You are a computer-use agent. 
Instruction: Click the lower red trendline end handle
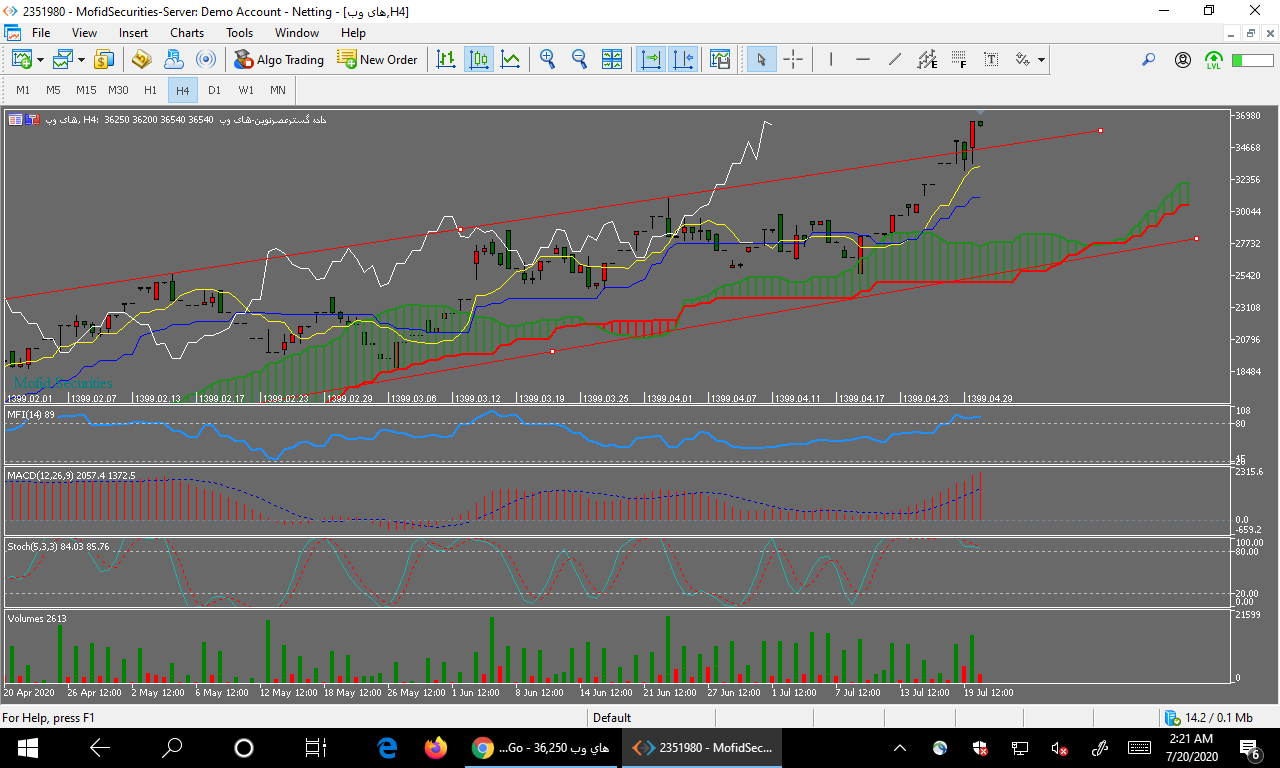click(x=1197, y=238)
